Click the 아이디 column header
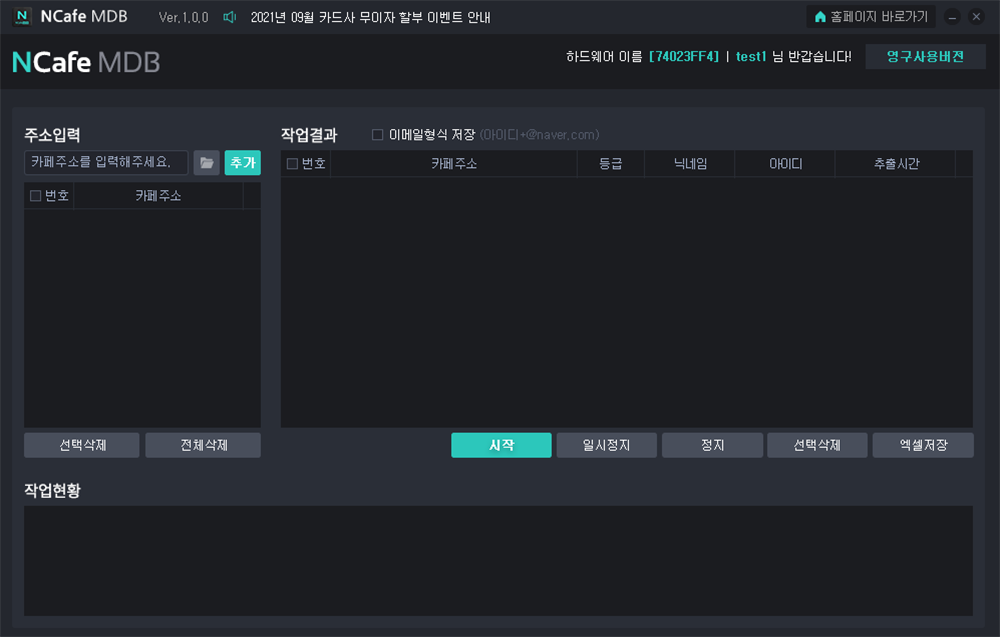 784,164
